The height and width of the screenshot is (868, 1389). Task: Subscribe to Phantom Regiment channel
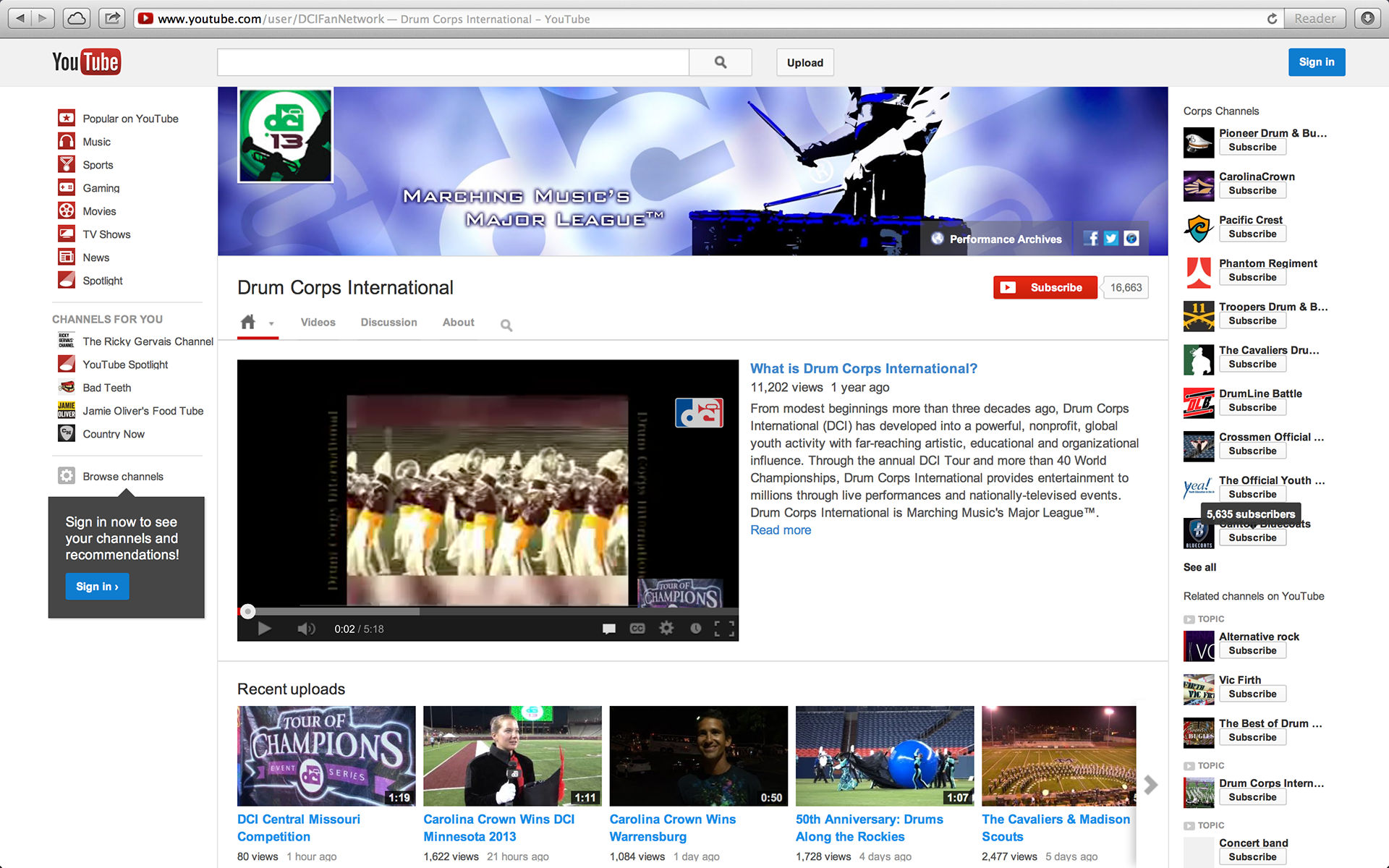coord(1252,277)
